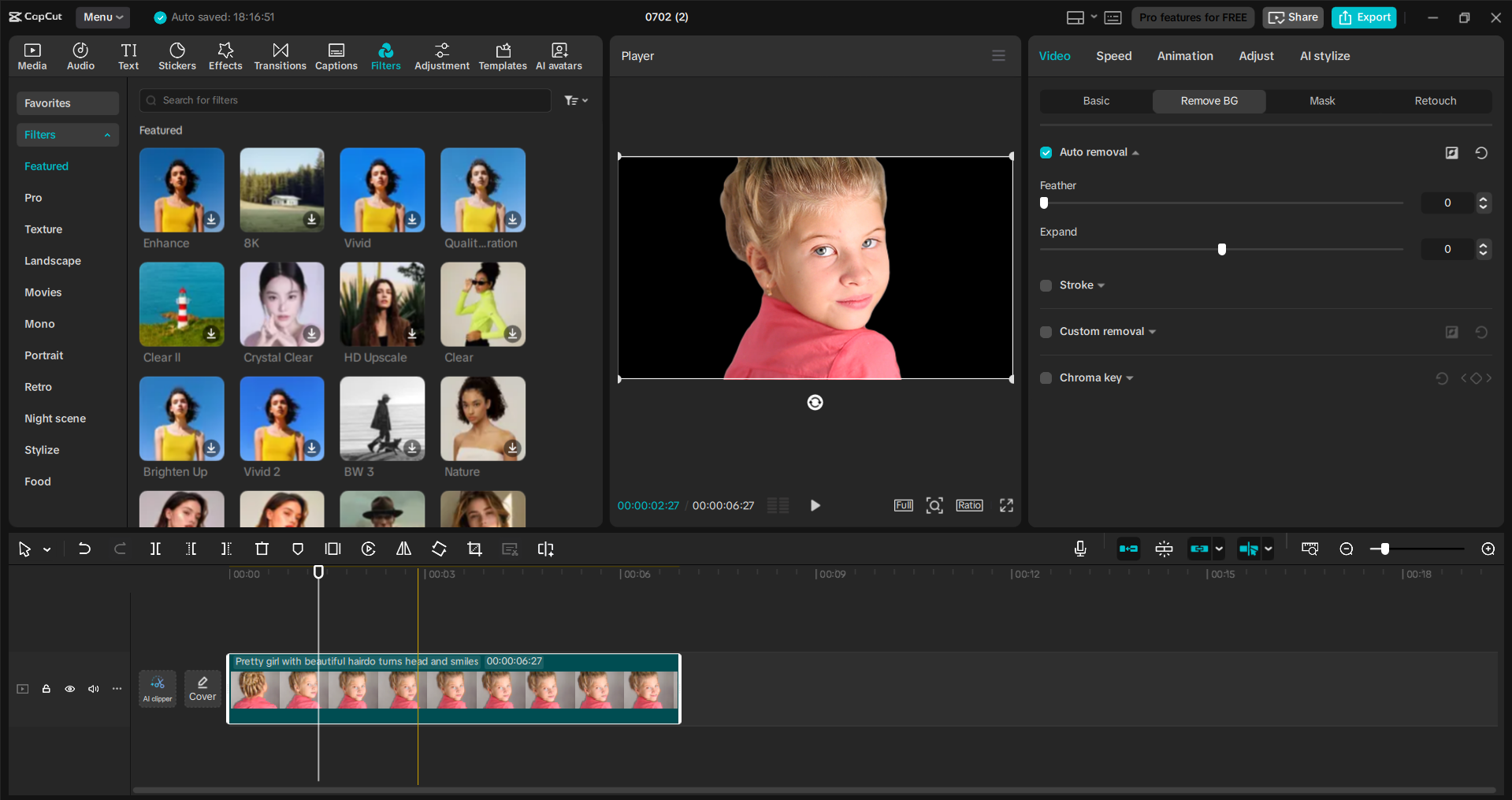Screen dimensions: 1512x800
Task: Click the Rotate tool icon
Action: [x=439, y=549]
